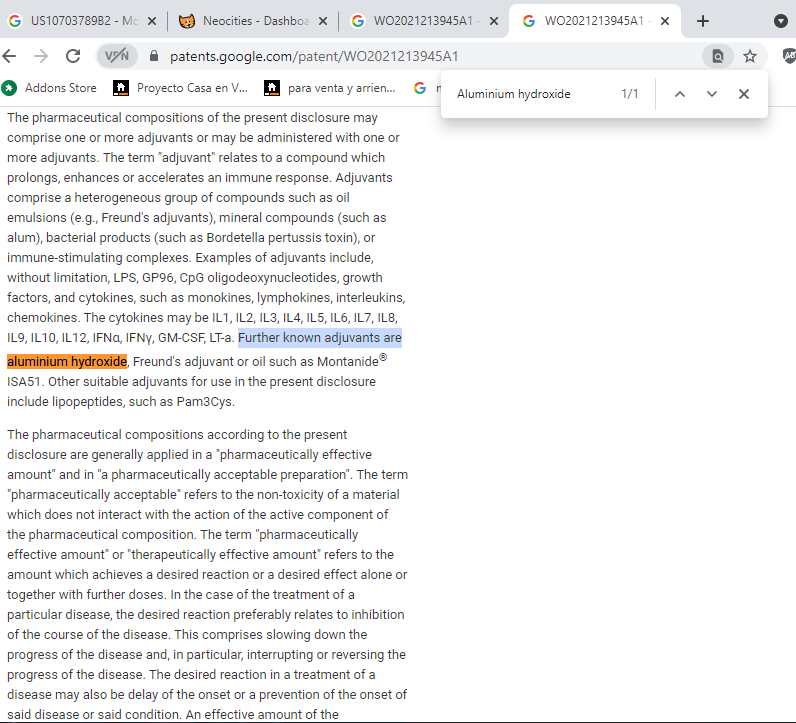
Task: Open the Proyecto Casa en V... bookmark
Action: pyautogui.click(x=181, y=88)
